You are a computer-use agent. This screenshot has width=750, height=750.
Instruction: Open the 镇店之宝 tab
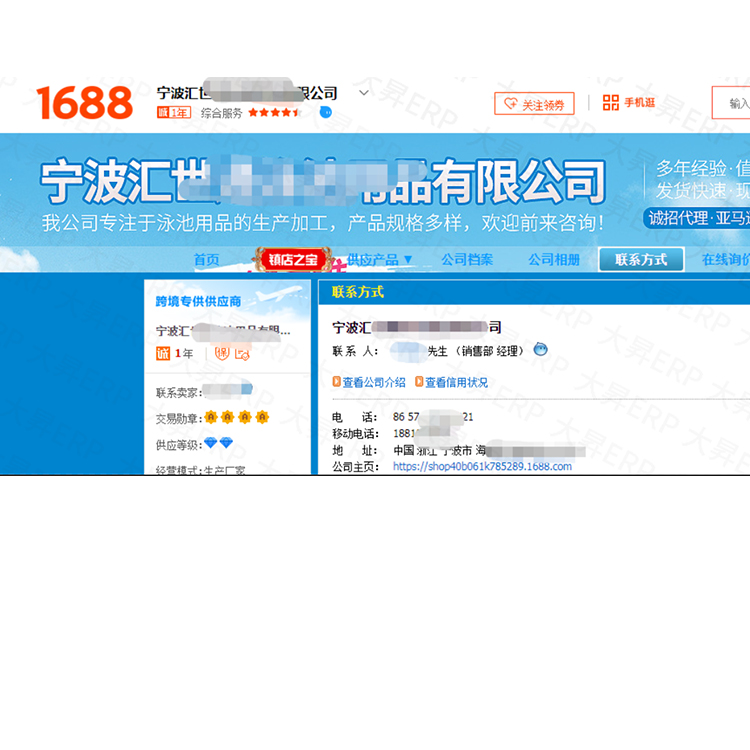click(x=293, y=260)
